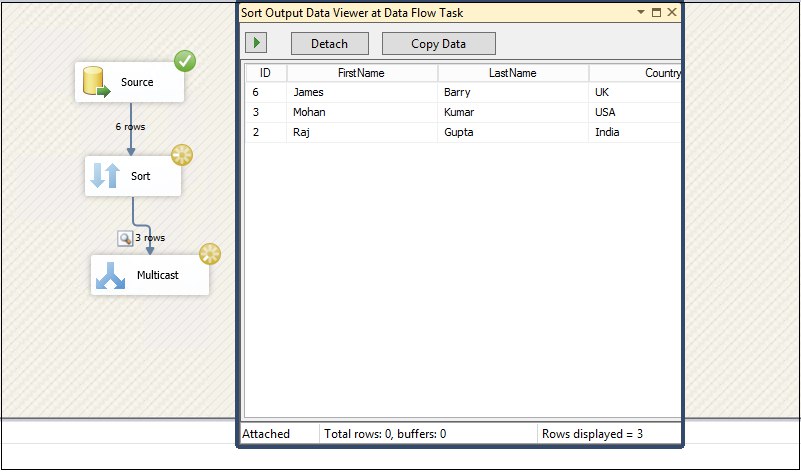Click the LastName column header
Viewport: 801px width, 472px height.
(513, 73)
